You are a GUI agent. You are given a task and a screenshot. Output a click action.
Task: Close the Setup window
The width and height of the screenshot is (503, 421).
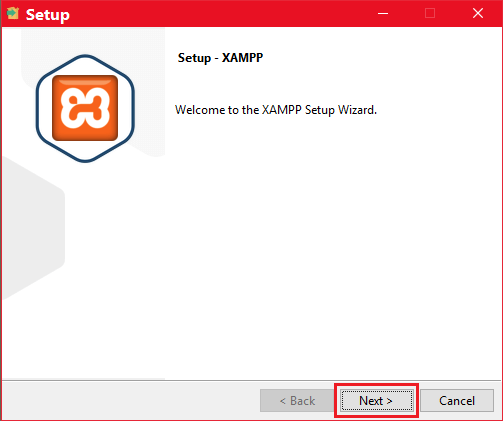[478, 14]
